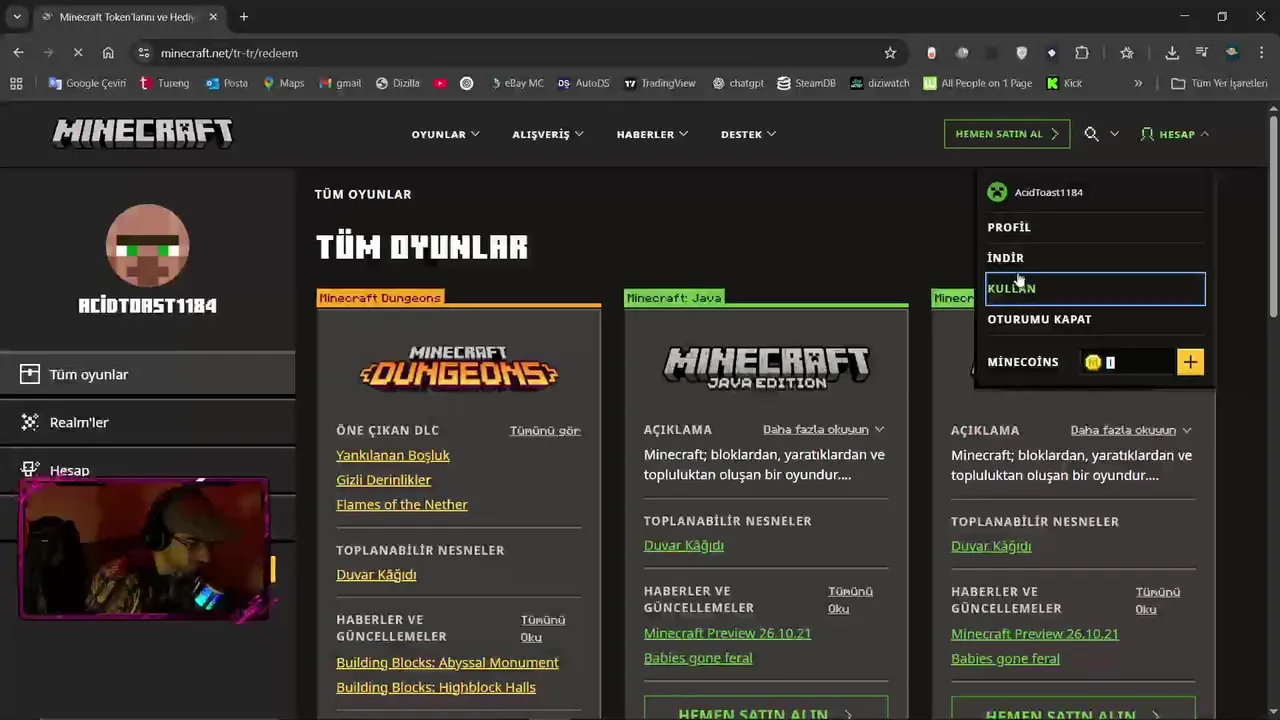
Task: Expand the ALIŞVERİŞ navigation dropdown
Action: (x=548, y=134)
